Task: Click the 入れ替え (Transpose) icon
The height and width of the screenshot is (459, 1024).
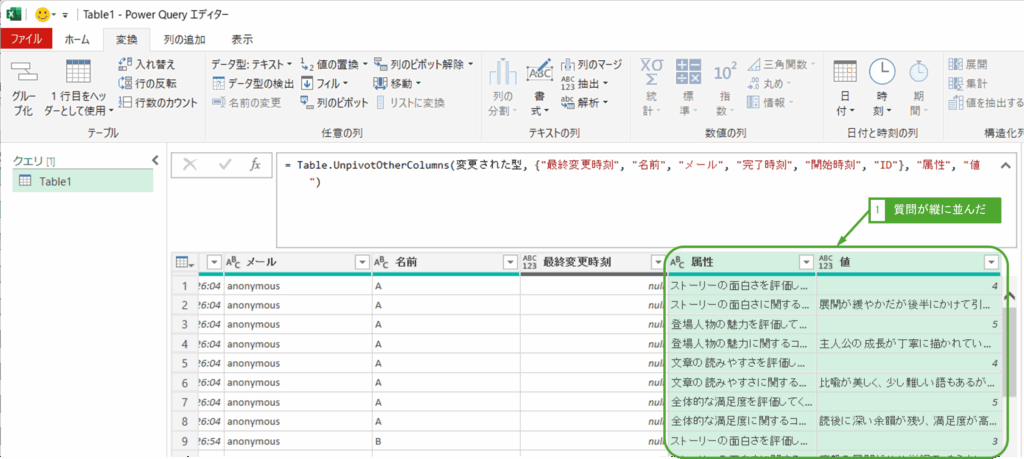Action: [126, 64]
